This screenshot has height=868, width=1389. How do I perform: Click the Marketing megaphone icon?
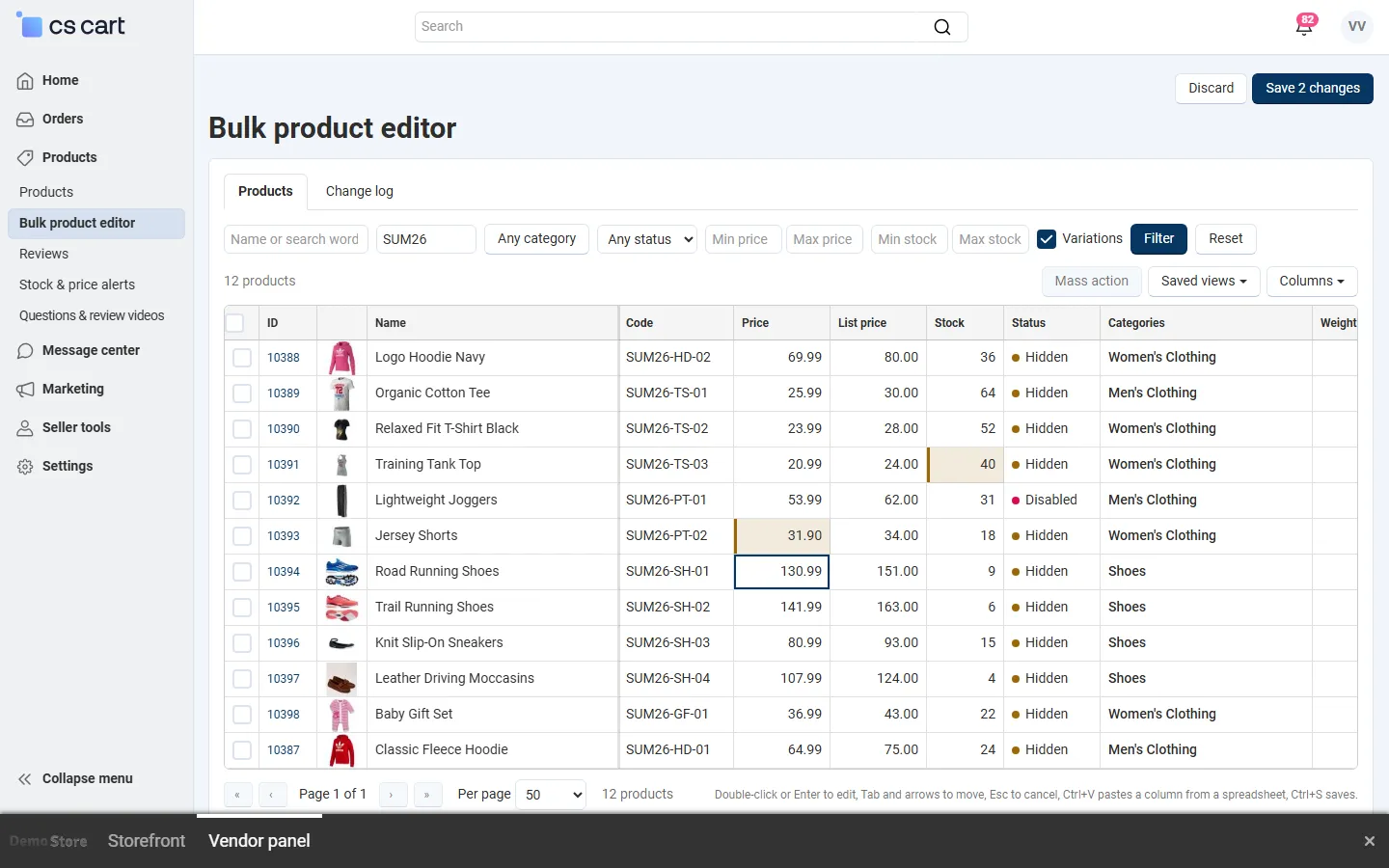tap(25, 390)
